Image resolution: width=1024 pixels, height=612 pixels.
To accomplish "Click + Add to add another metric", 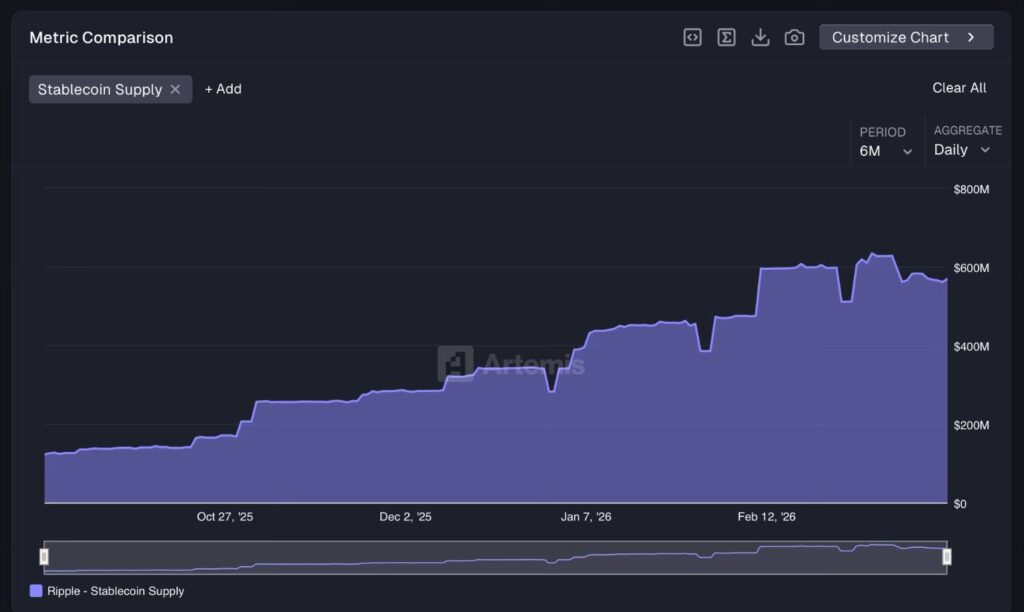I will [x=222, y=89].
